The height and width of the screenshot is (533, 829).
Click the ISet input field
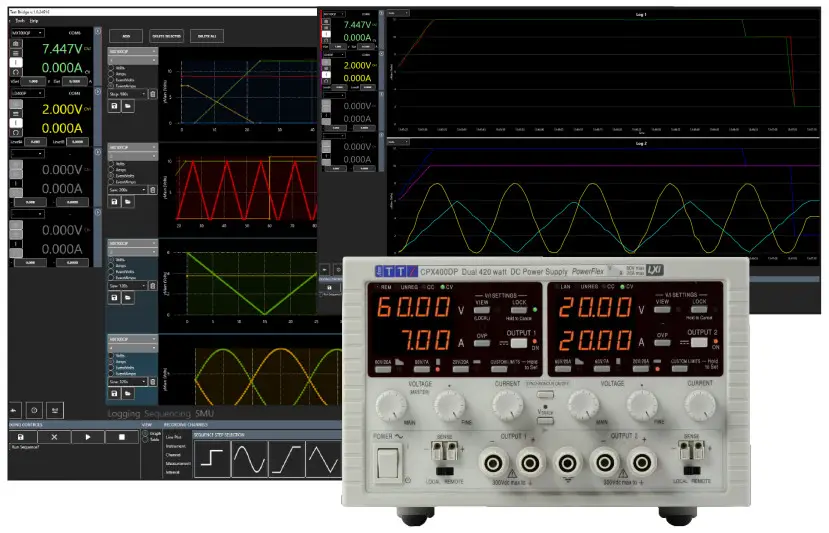pyautogui.click(x=75, y=81)
